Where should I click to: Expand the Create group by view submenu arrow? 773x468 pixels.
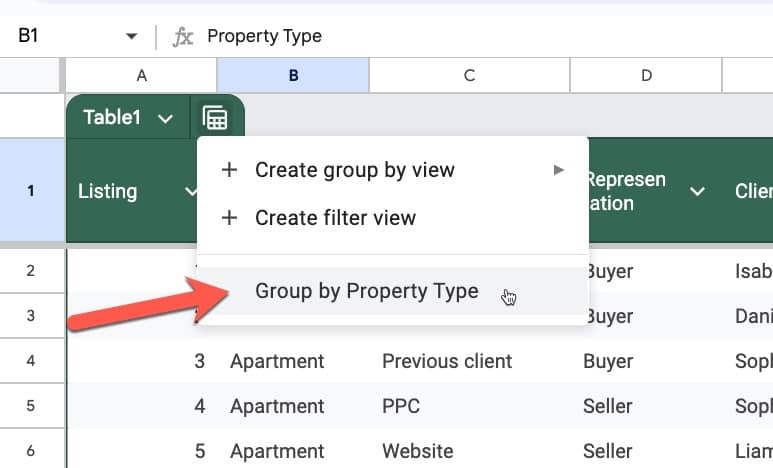pos(559,170)
